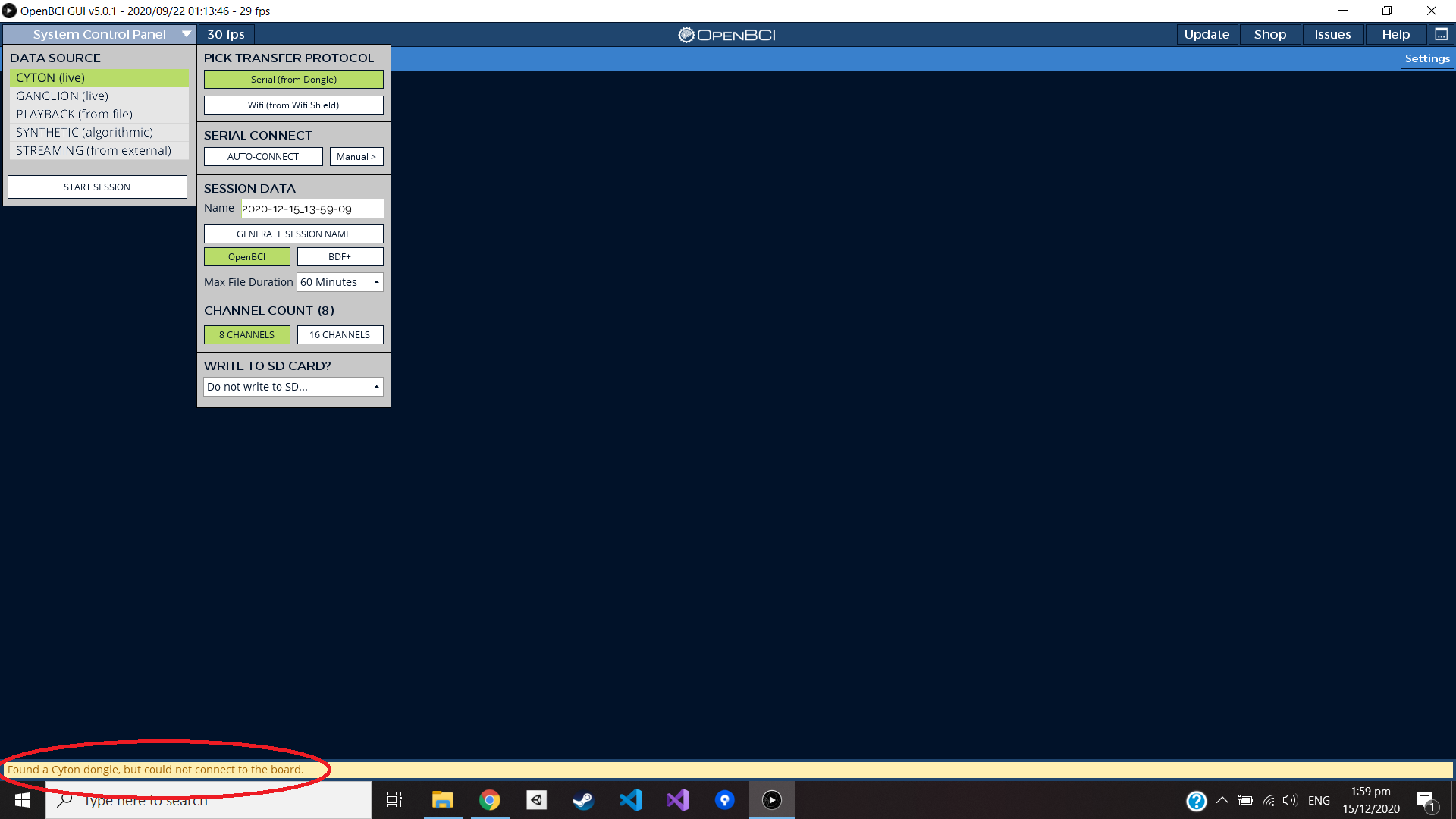Open the Max File Duration dropdown
1456x819 pixels.
pos(340,282)
